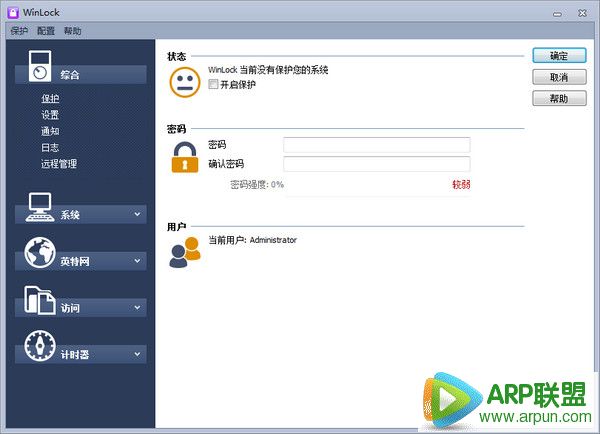
Task: Minimize the WinLock window
Action: click(x=558, y=14)
